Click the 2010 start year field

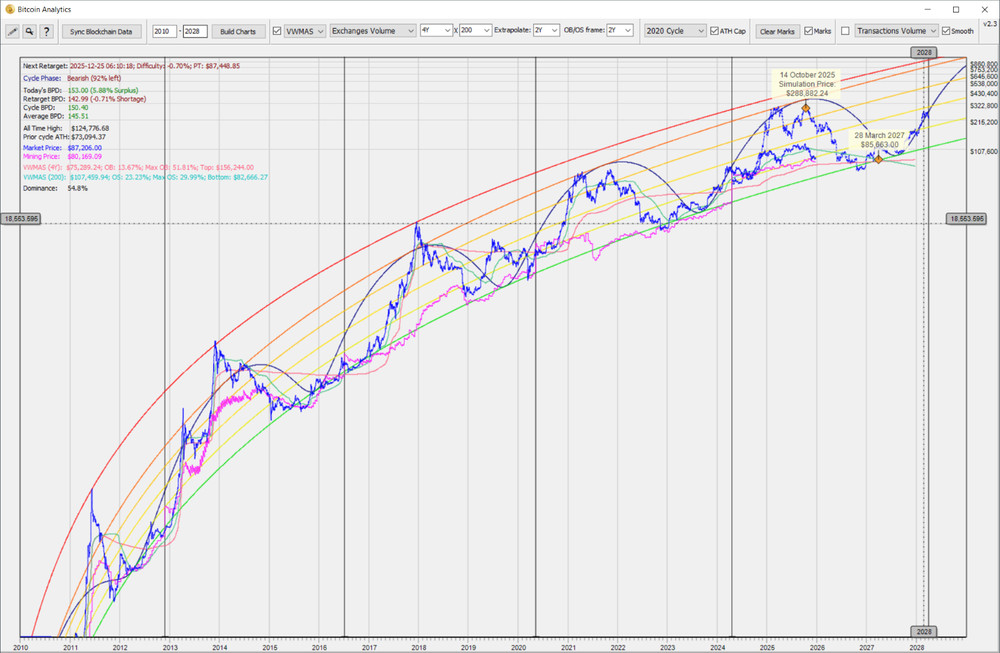coord(165,31)
